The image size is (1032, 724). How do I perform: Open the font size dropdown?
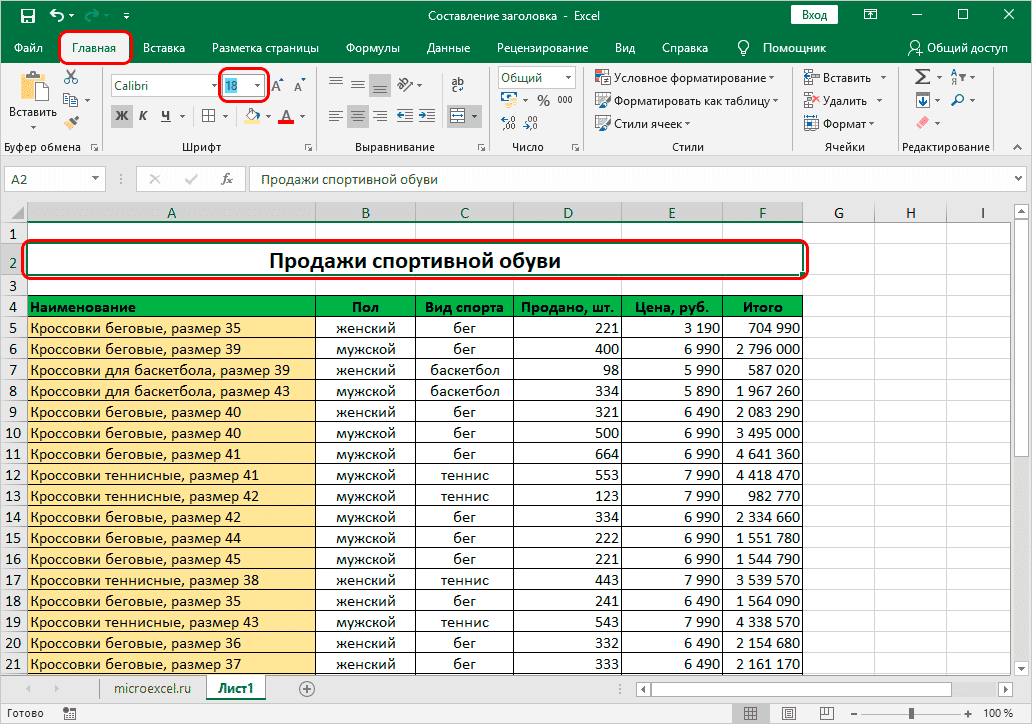pos(258,86)
